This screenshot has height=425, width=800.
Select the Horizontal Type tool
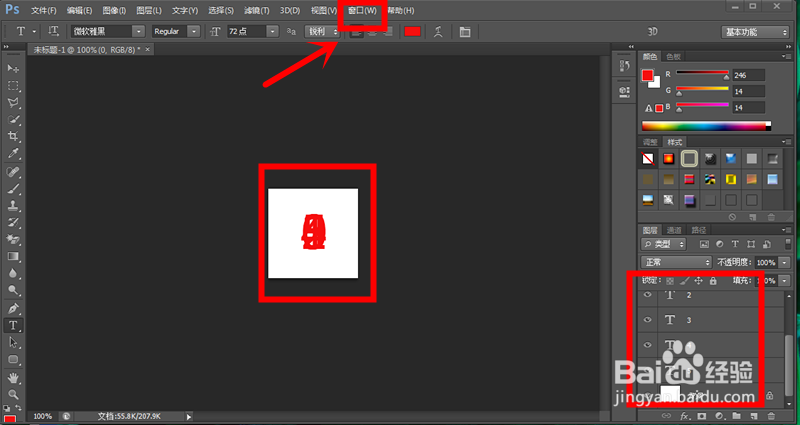click(13, 326)
